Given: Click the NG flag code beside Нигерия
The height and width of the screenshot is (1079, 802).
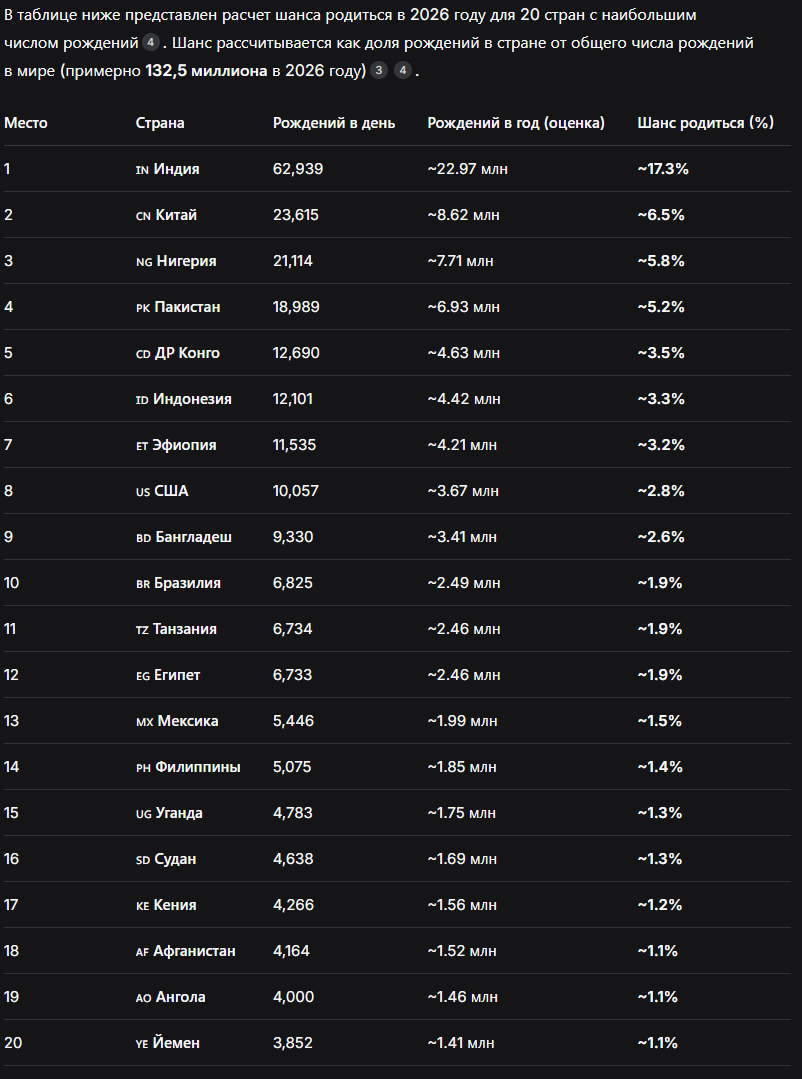Looking at the screenshot, I should [x=144, y=261].
